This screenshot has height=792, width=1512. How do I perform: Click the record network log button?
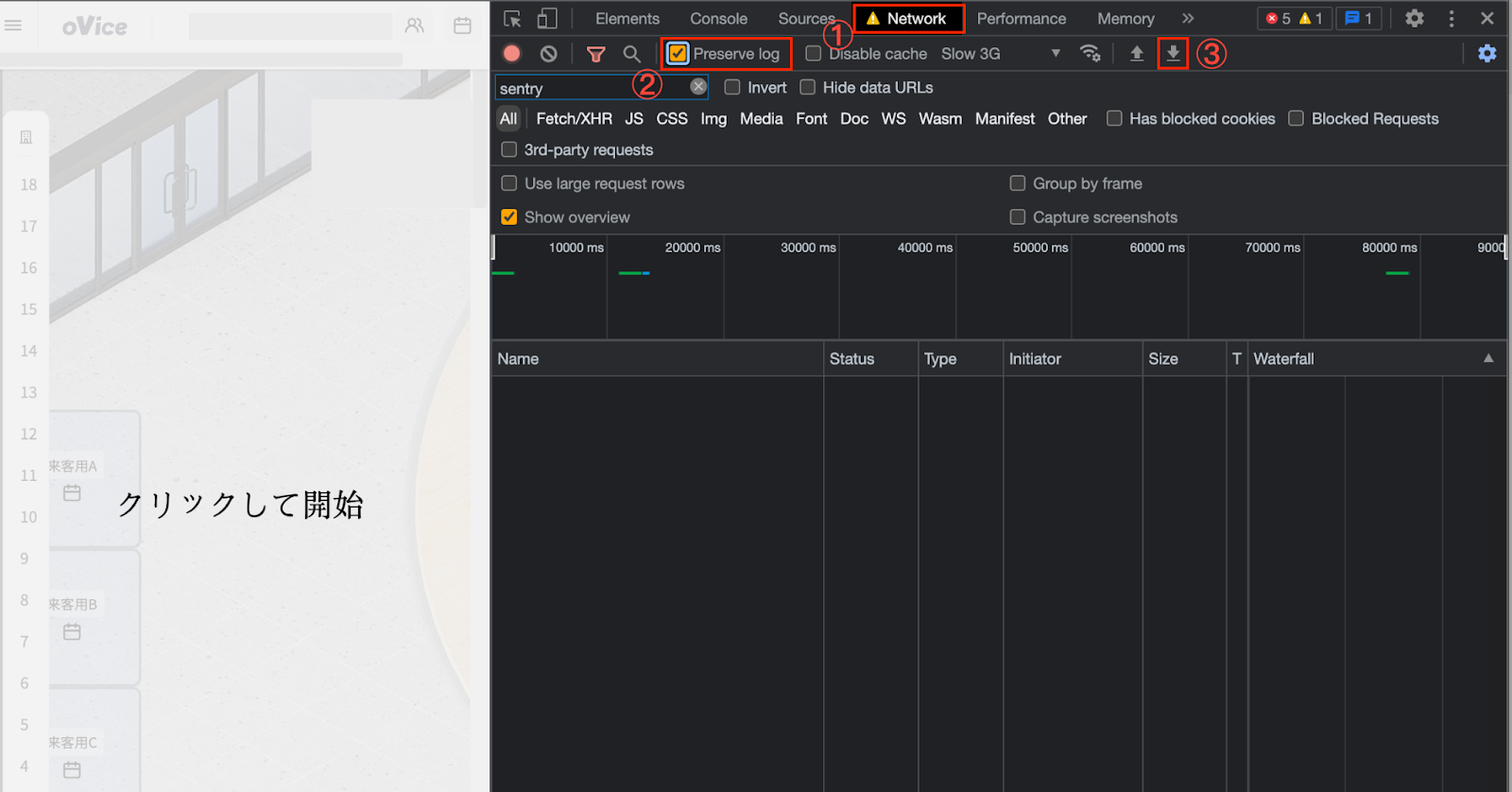(512, 54)
